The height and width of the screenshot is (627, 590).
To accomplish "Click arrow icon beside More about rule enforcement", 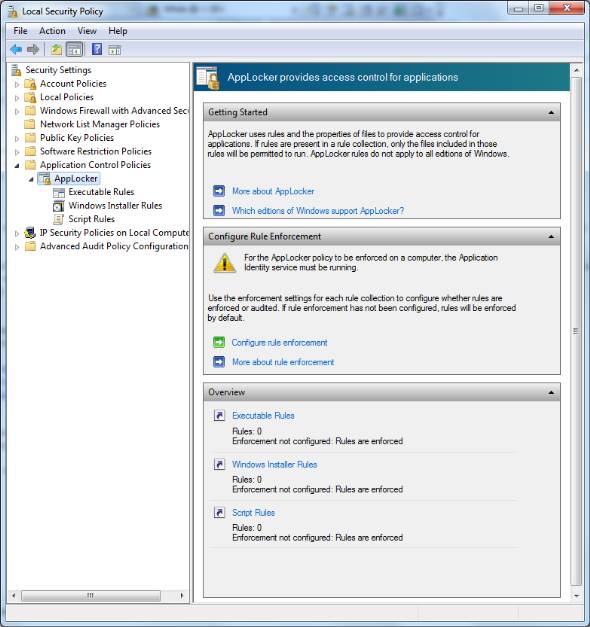I will coord(219,362).
